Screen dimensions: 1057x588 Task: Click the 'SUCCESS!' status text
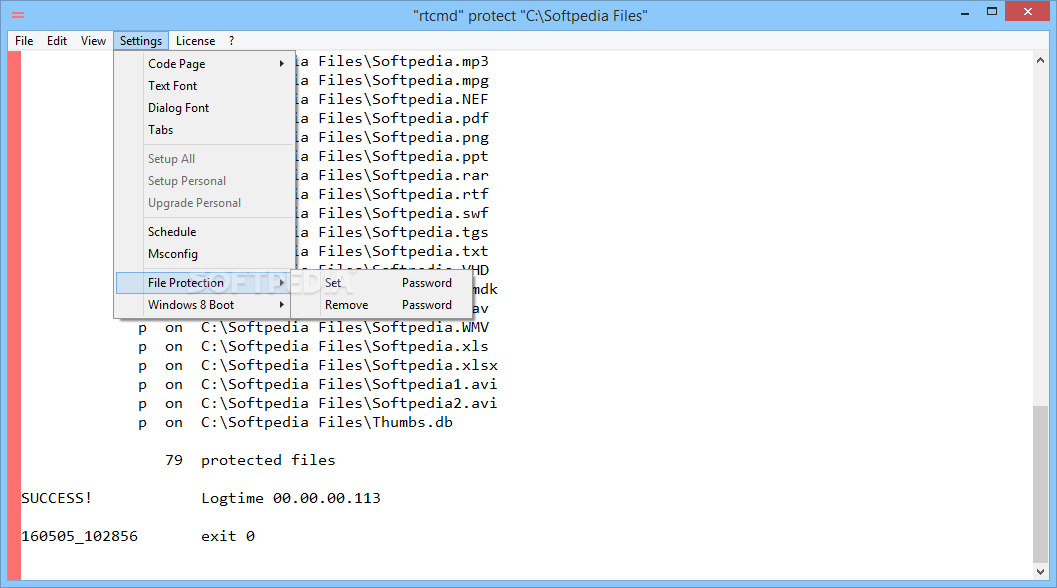pyautogui.click(x=57, y=498)
